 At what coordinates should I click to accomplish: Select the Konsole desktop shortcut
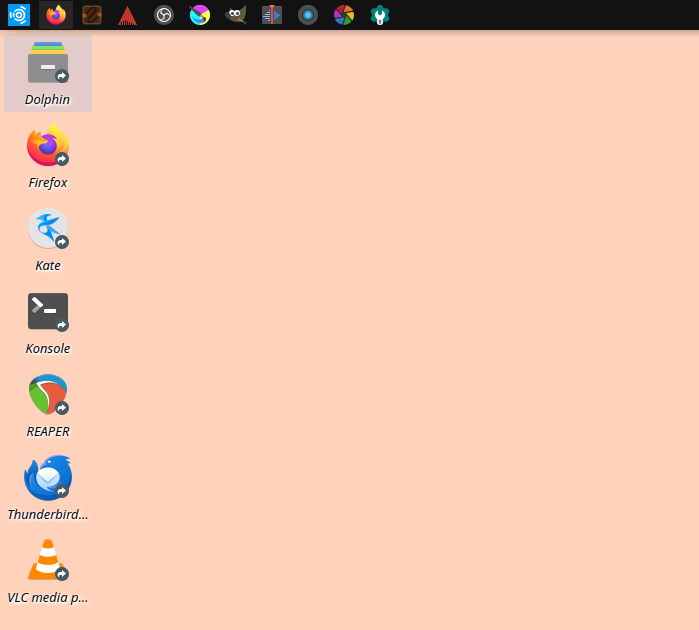coord(48,322)
